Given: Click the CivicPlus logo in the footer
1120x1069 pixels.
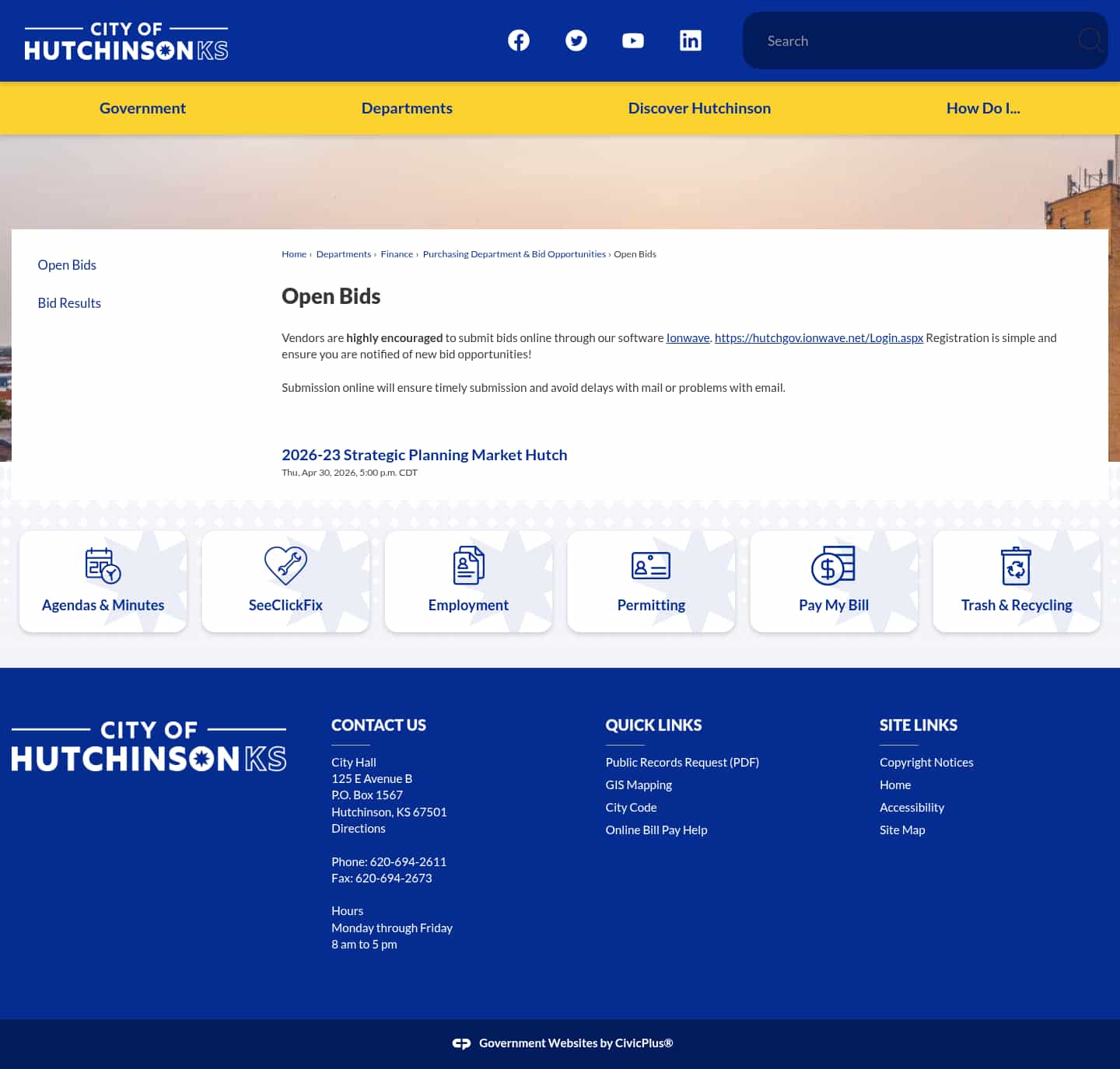Looking at the screenshot, I should coord(462,1043).
